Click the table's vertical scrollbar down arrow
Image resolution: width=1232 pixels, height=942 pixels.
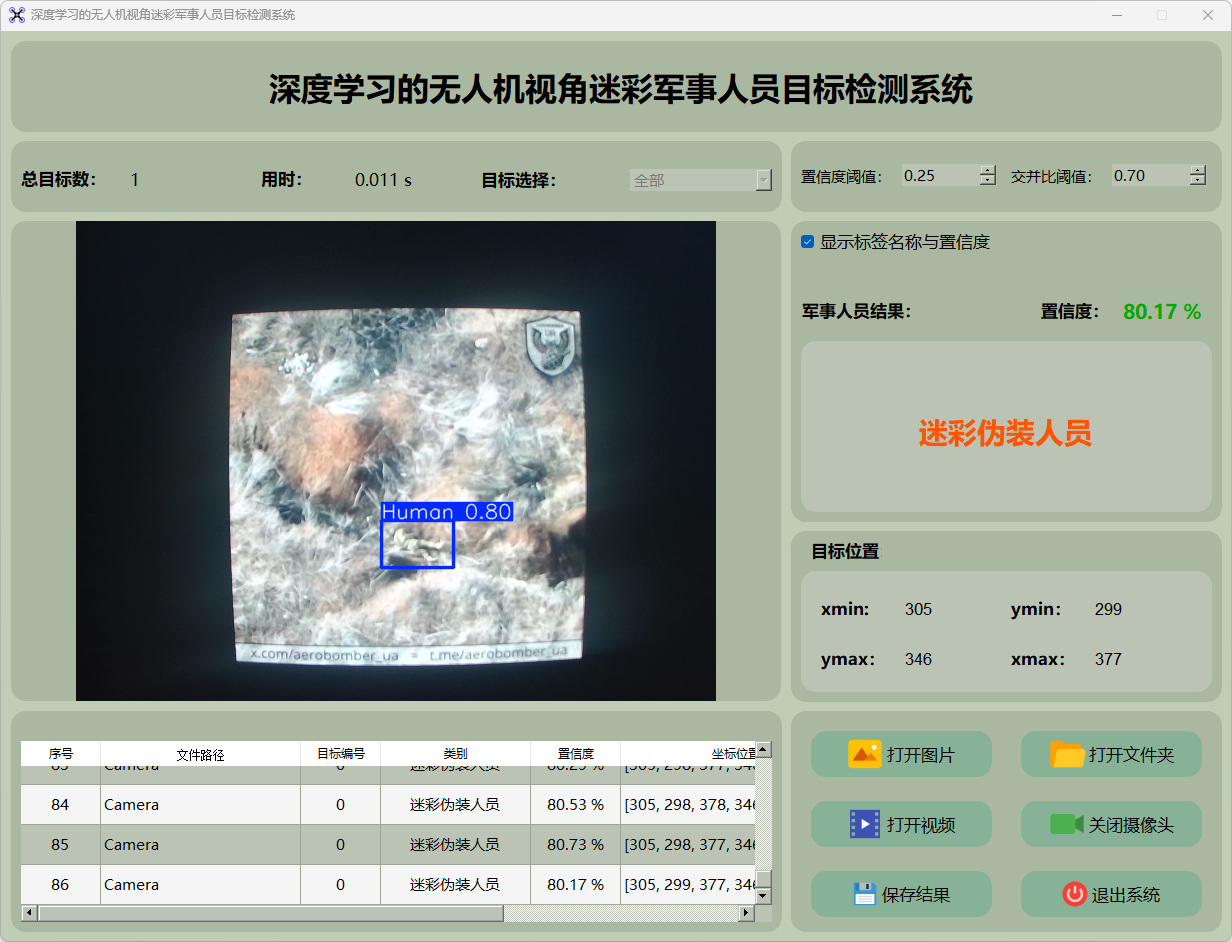[x=763, y=896]
